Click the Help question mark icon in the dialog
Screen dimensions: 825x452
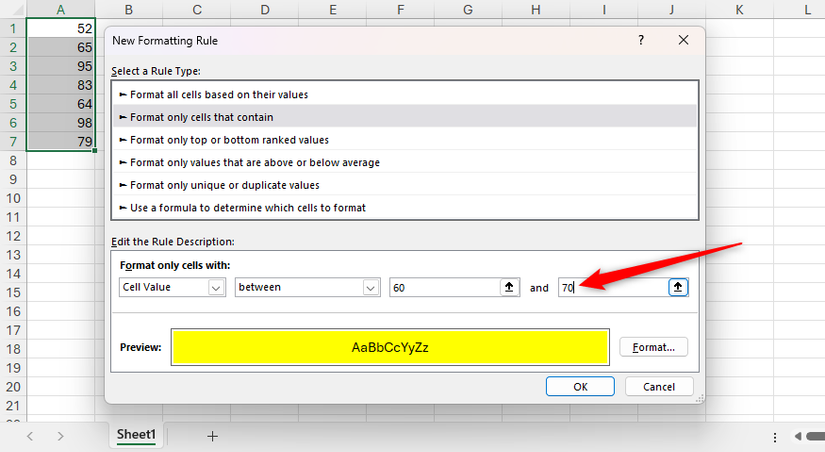point(640,41)
